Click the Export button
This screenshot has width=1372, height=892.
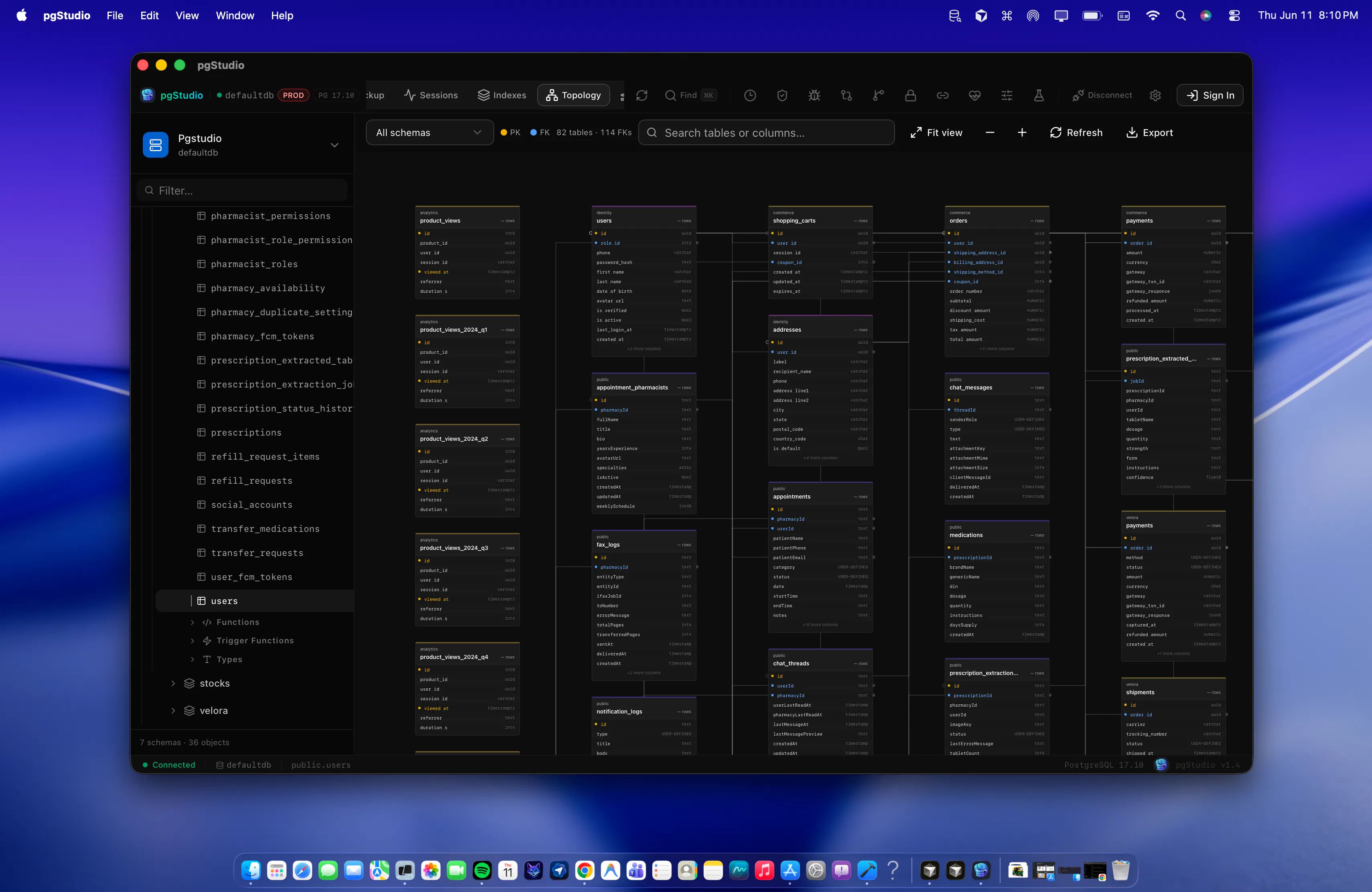pyautogui.click(x=1149, y=132)
